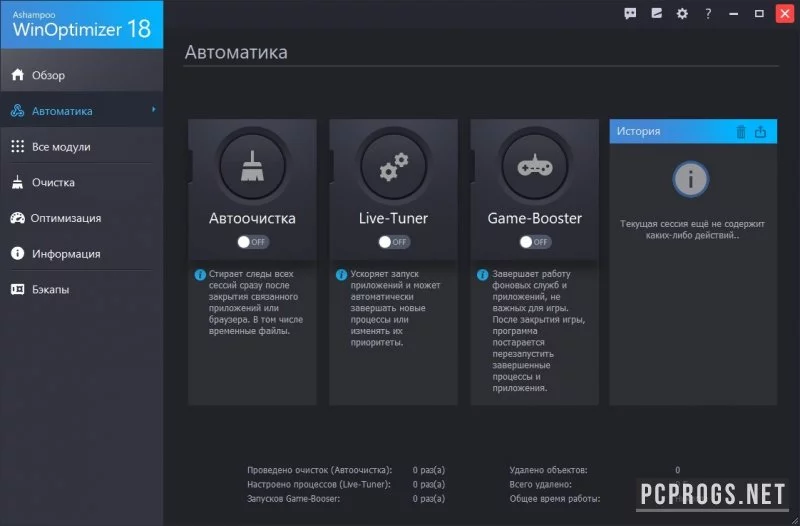Click the Game-Booster title text

[x=535, y=218]
